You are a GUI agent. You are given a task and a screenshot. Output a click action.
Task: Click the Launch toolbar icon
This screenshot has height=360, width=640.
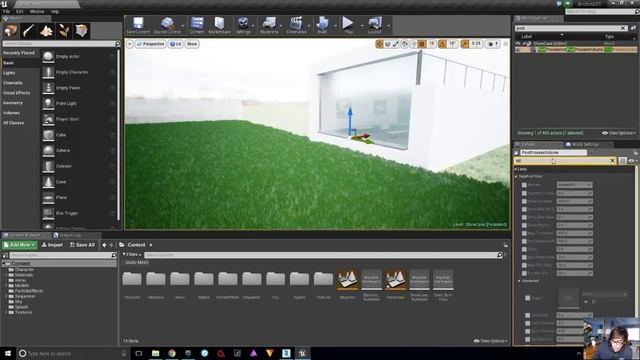point(374,25)
